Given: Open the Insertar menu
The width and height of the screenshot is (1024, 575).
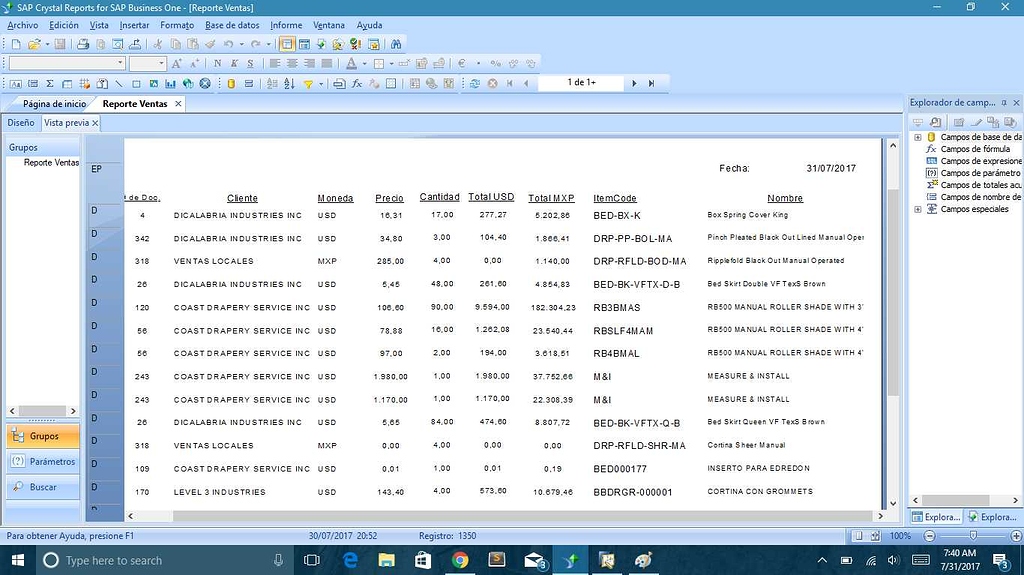Looking at the screenshot, I should pyautogui.click(x=135, y=25).
